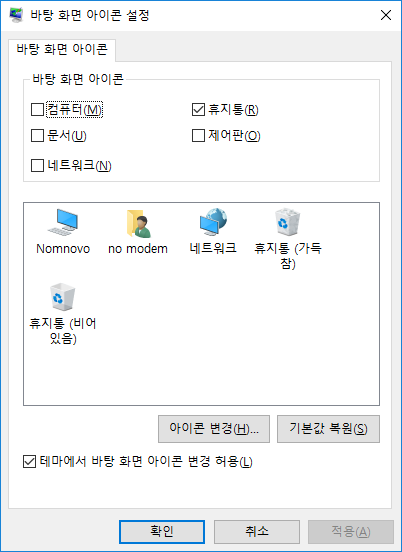Viewport: 402px width, 552px height.
Task: Check the 네트워크(N) checkbox
Action: pos(37,165)
